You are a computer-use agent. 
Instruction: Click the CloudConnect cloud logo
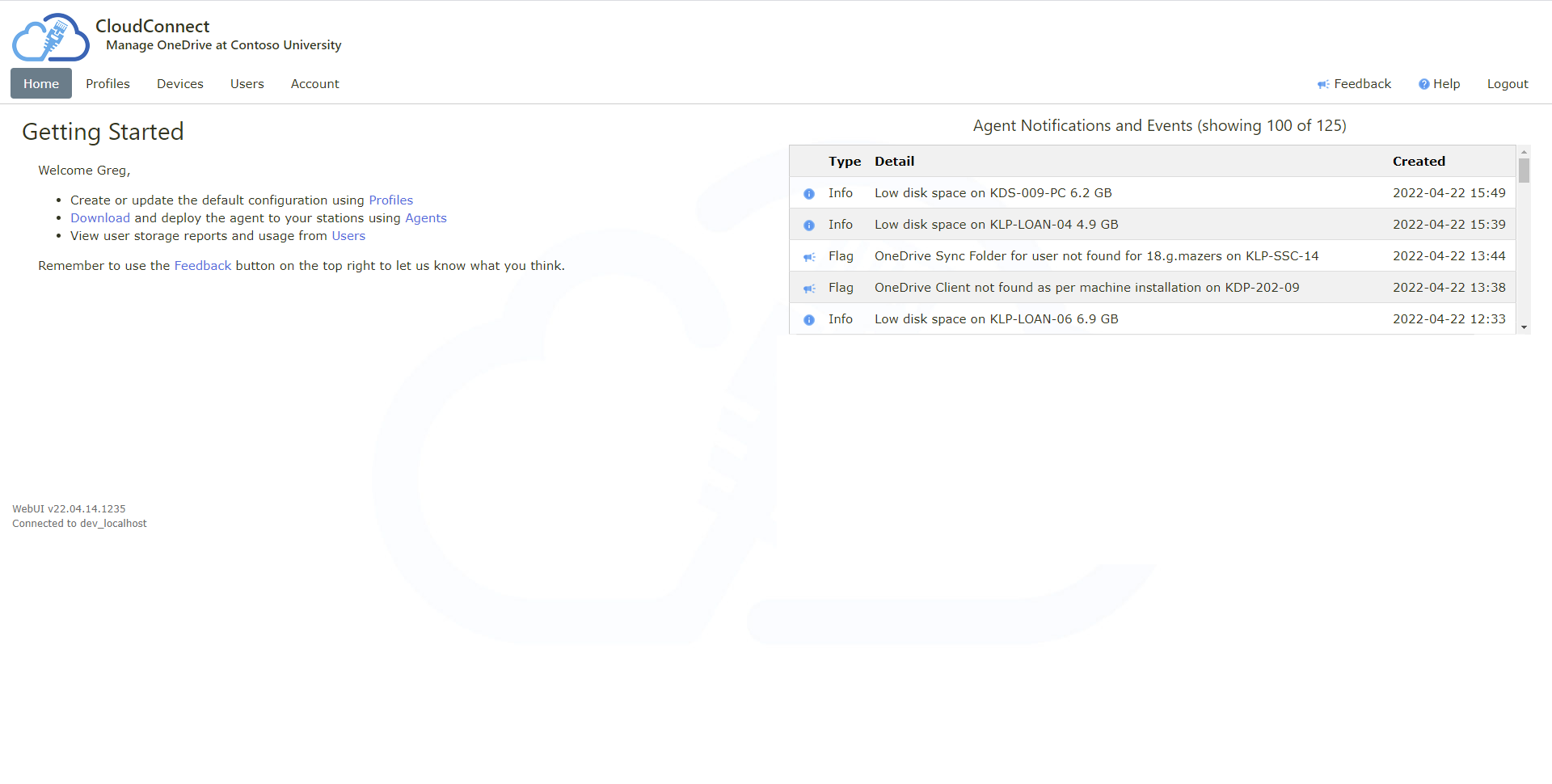point(50,37)
